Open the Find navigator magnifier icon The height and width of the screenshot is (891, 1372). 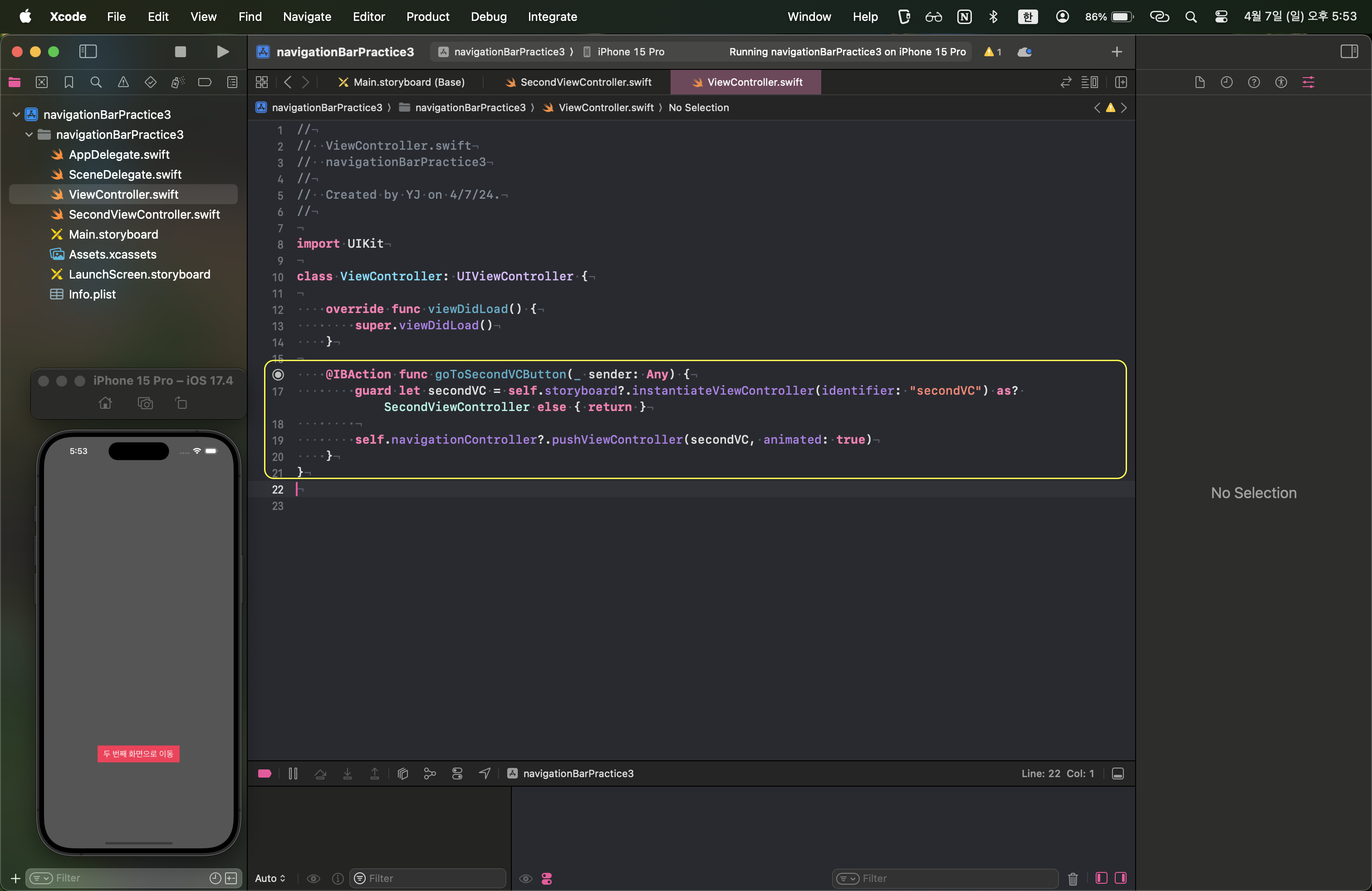point(96,83)
